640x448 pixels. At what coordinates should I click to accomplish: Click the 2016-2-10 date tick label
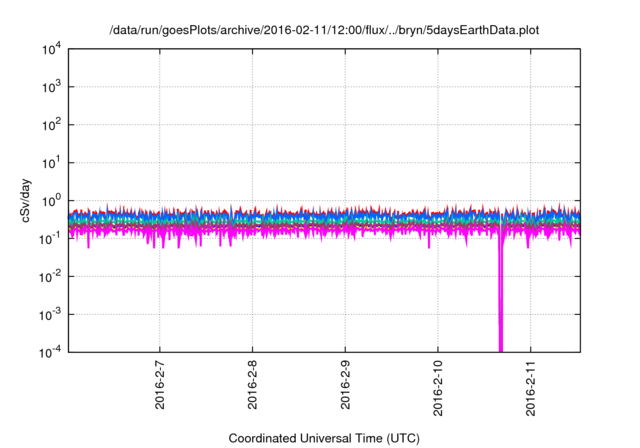pos(438,388)
